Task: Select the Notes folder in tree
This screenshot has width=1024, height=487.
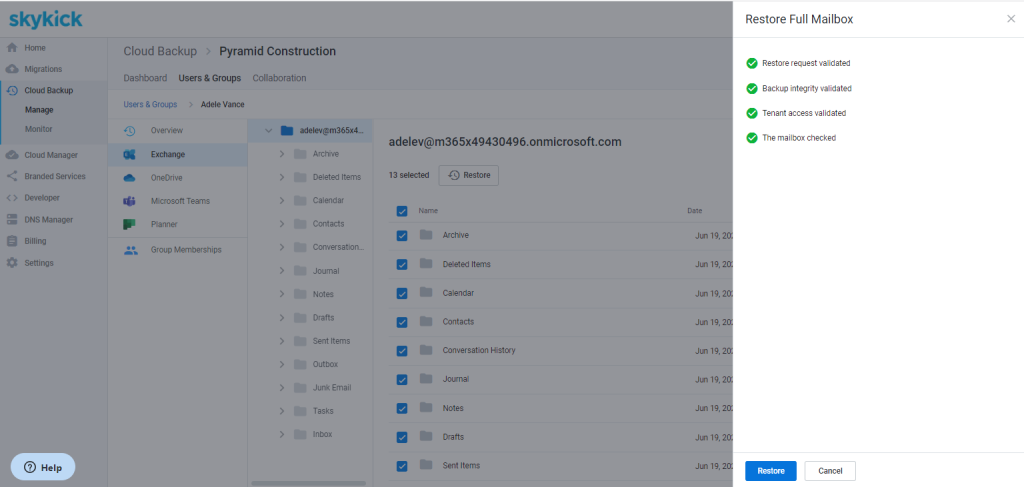Action: pos(323,294)
